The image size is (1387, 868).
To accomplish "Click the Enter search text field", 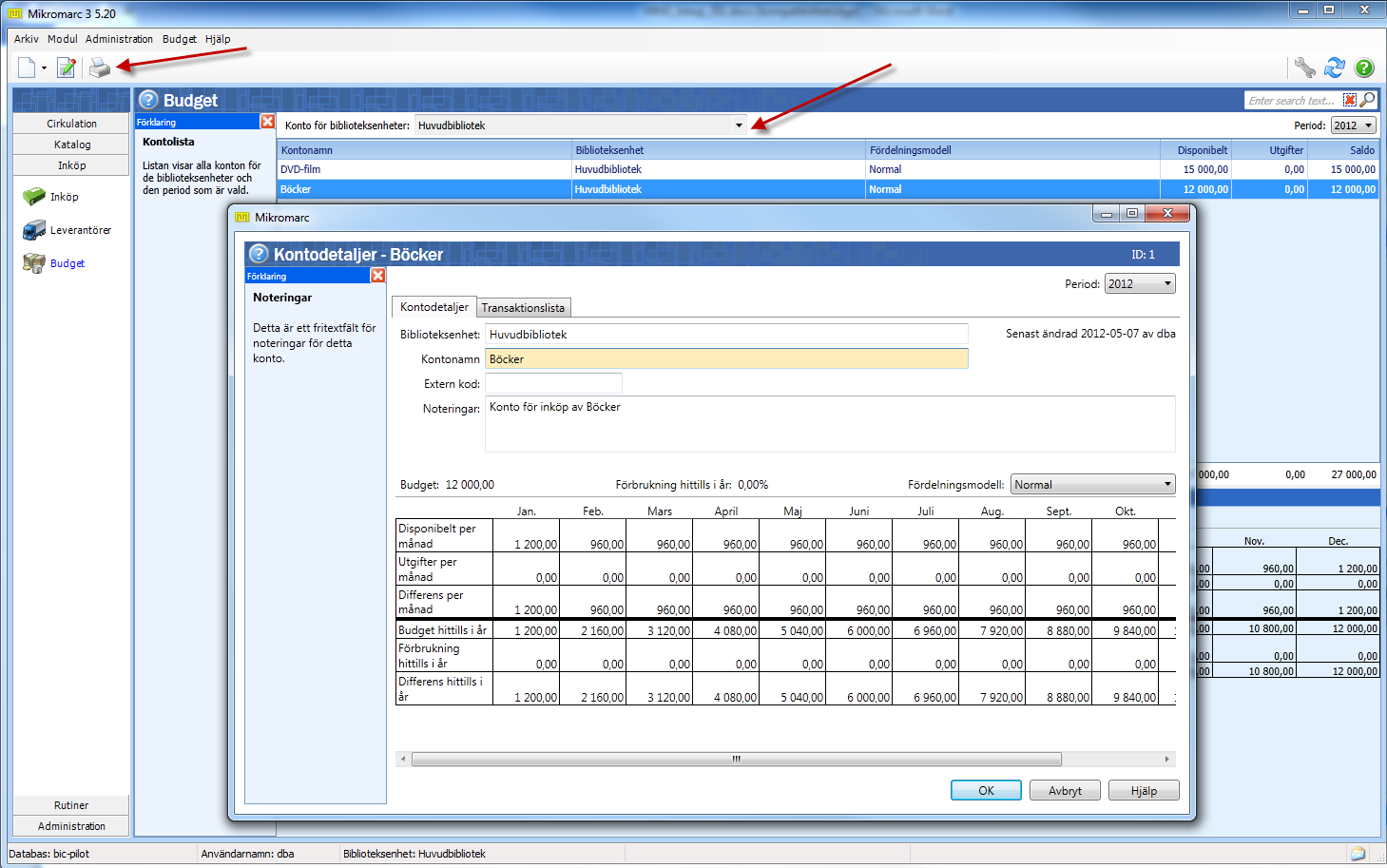I will [1293, 100].
